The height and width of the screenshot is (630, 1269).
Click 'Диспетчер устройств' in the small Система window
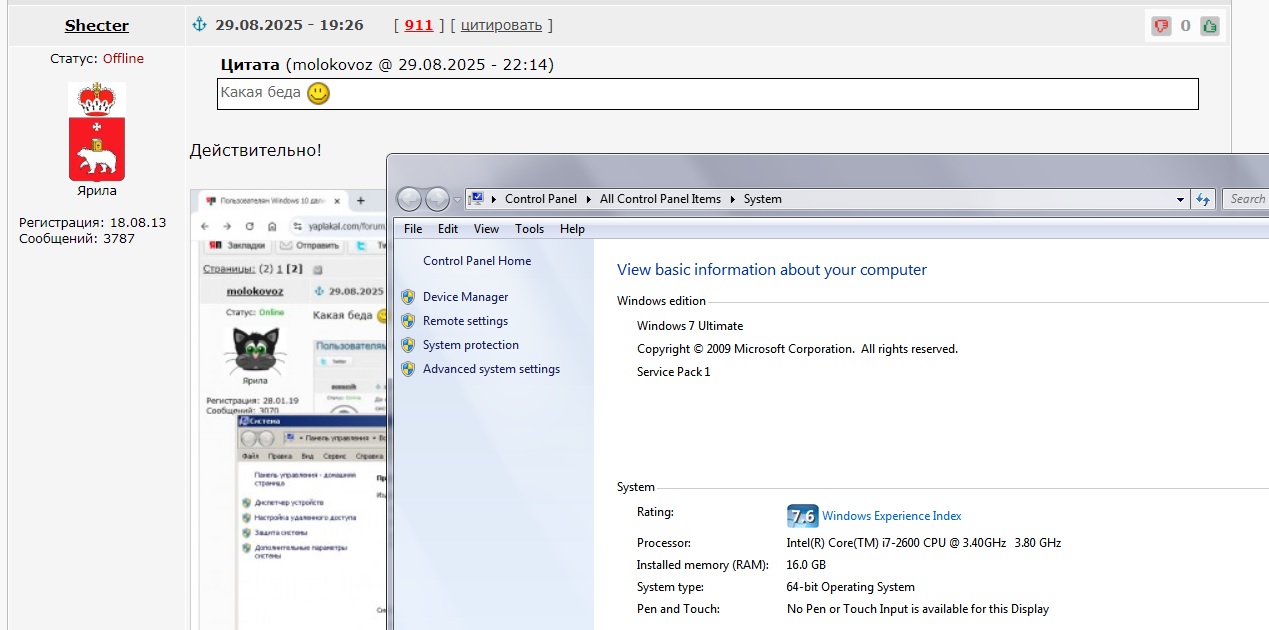(x=288, y=502)
